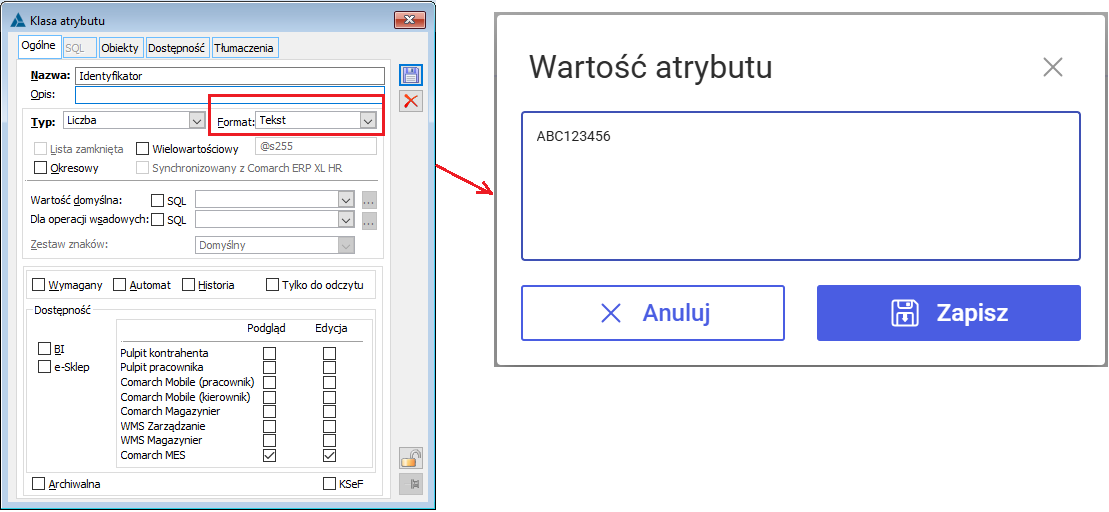This screenshot has height=512, width=1109.
Task: Close the Wartość atrybutu dialog with X
Action: coord(1053,67)
